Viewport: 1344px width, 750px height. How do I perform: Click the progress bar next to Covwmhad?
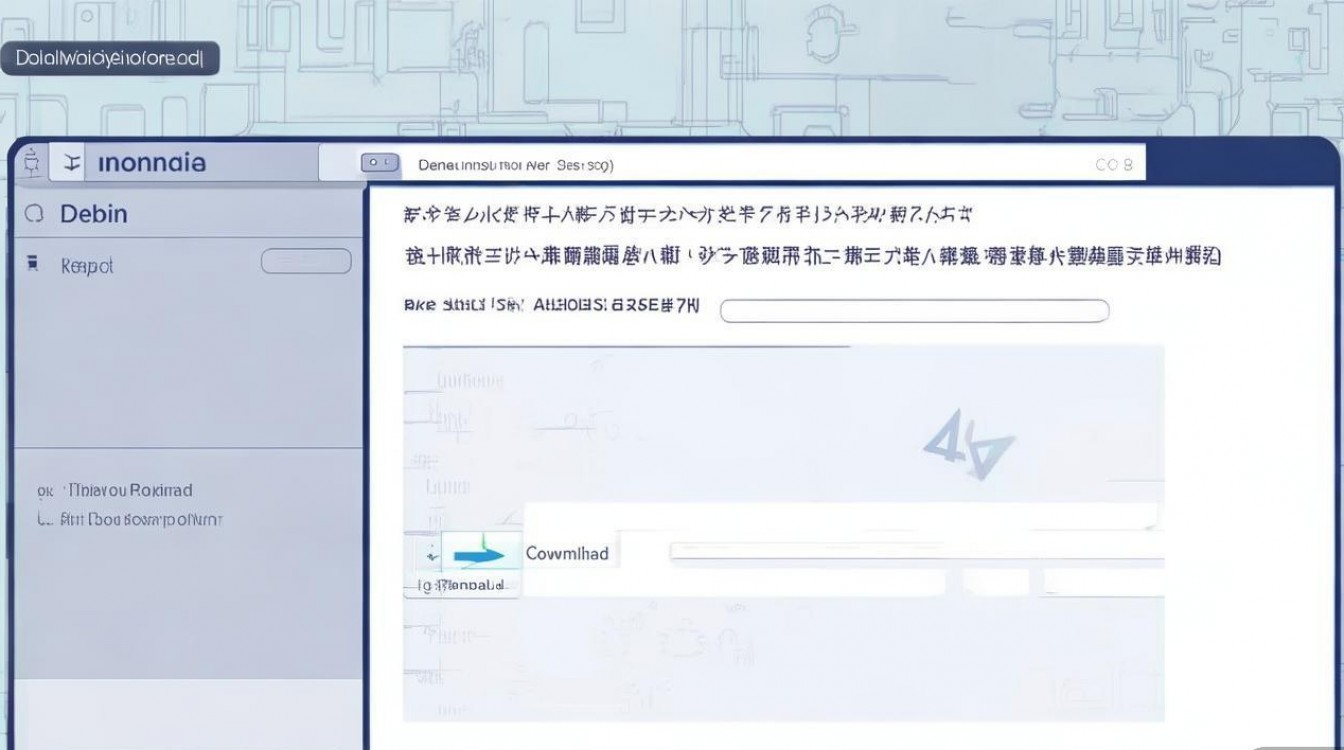click(916, 550)
